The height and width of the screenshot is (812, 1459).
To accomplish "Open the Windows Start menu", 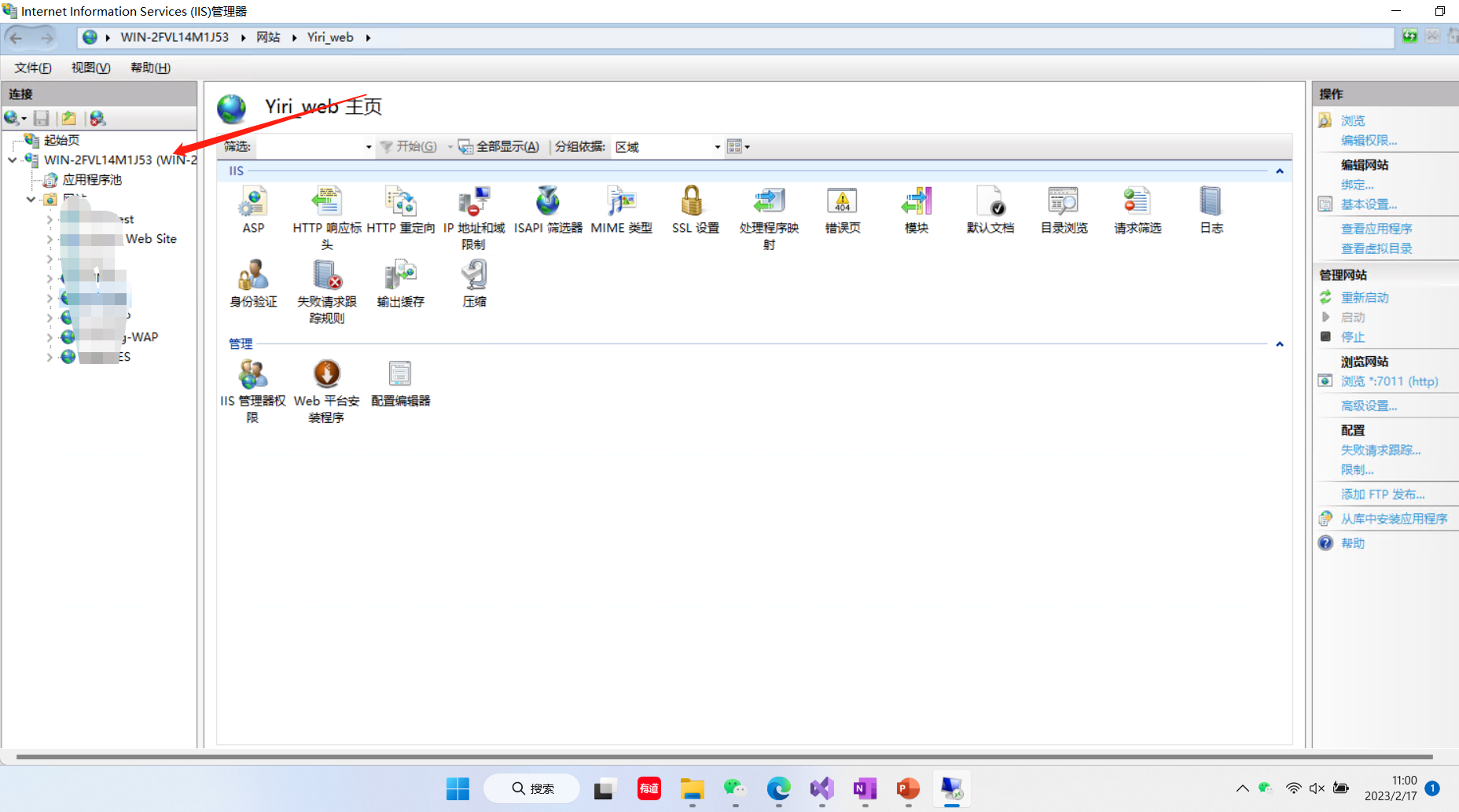I will [458, 788].
